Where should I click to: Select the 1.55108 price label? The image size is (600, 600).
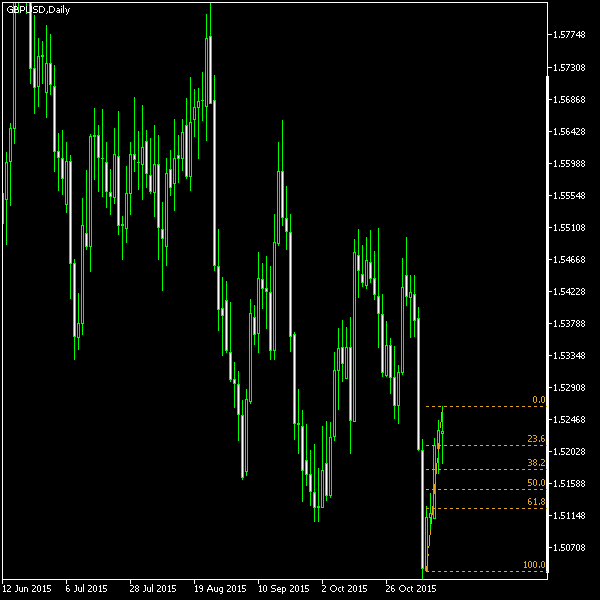pos(569,228)
